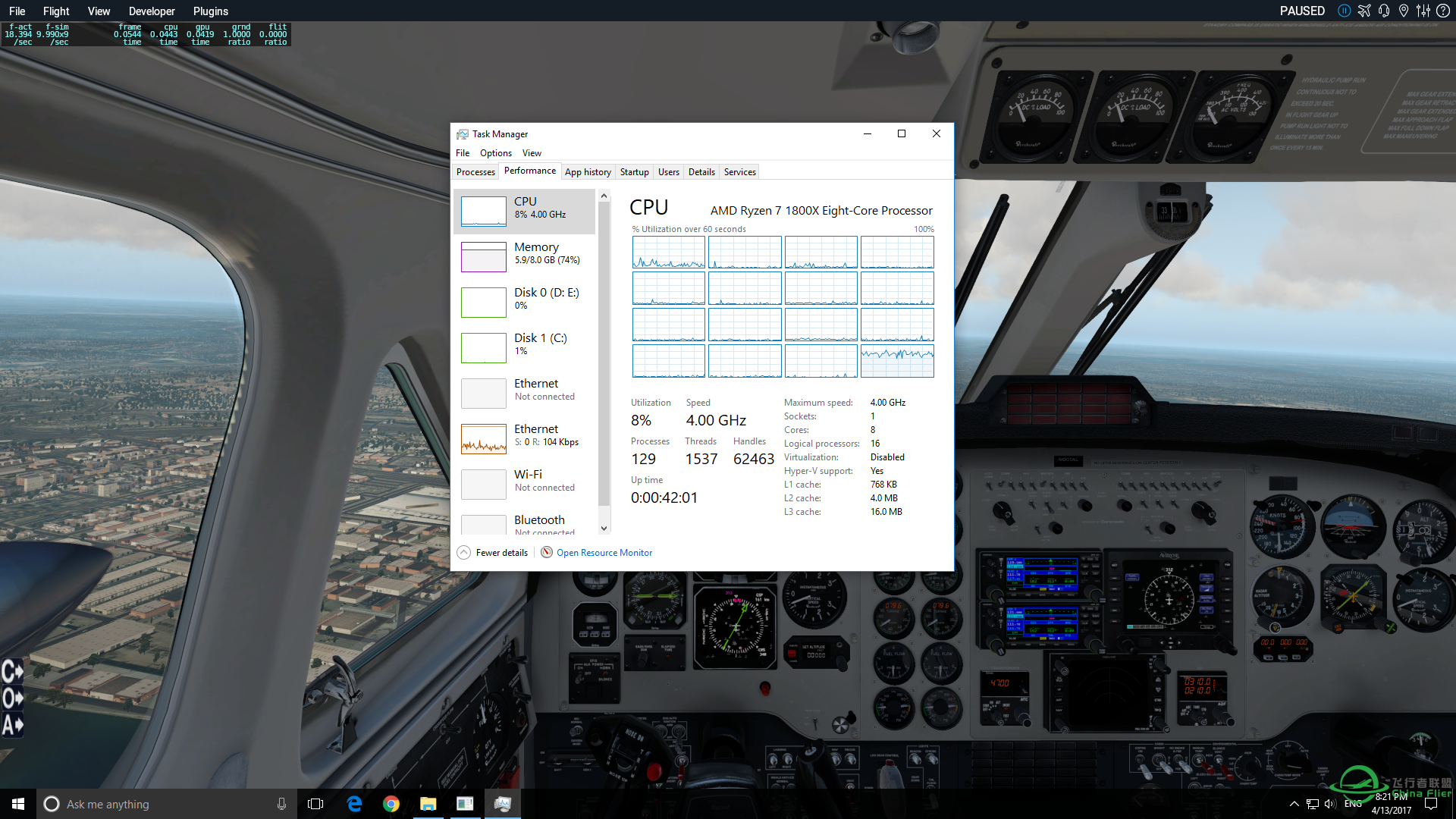This screenshot has width=1456, height=819.
Task: Open the X-Plane Plugins menu
Action: click(211, 11)
